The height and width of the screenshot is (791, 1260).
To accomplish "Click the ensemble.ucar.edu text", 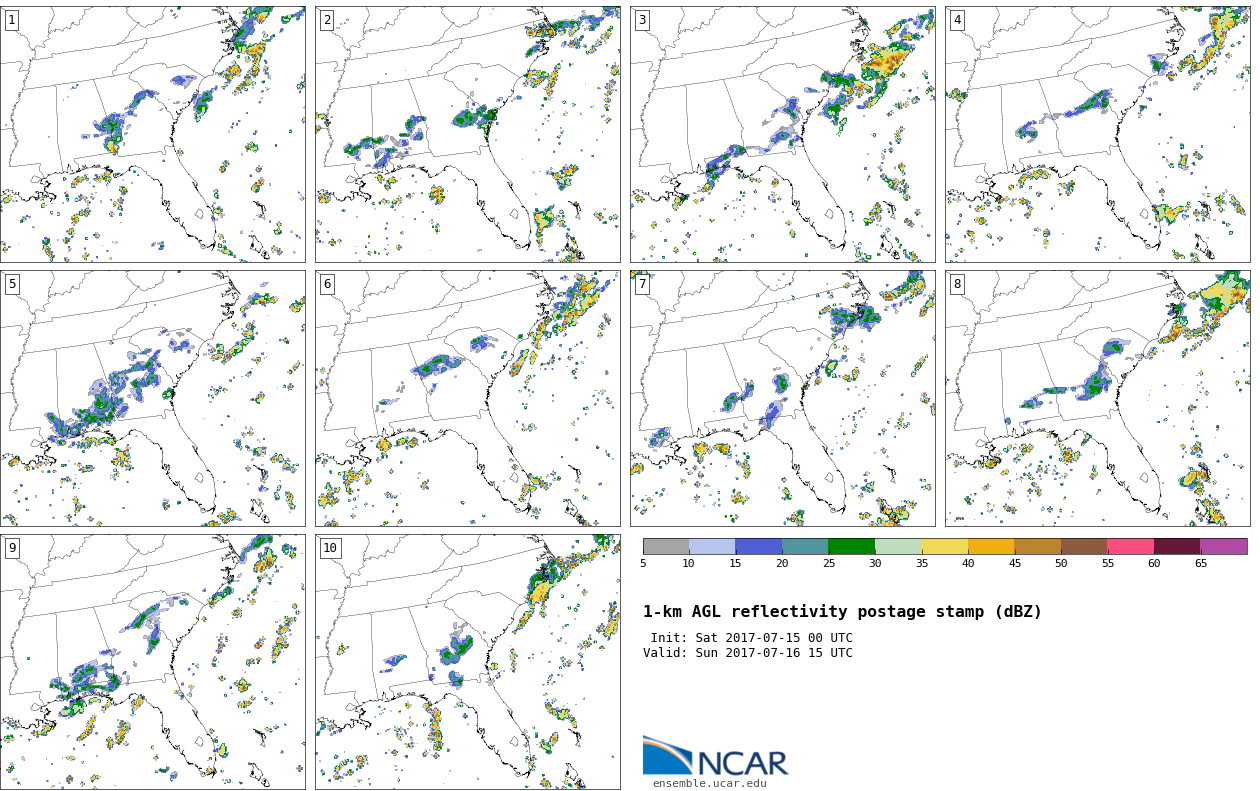I will pos(710,784).
